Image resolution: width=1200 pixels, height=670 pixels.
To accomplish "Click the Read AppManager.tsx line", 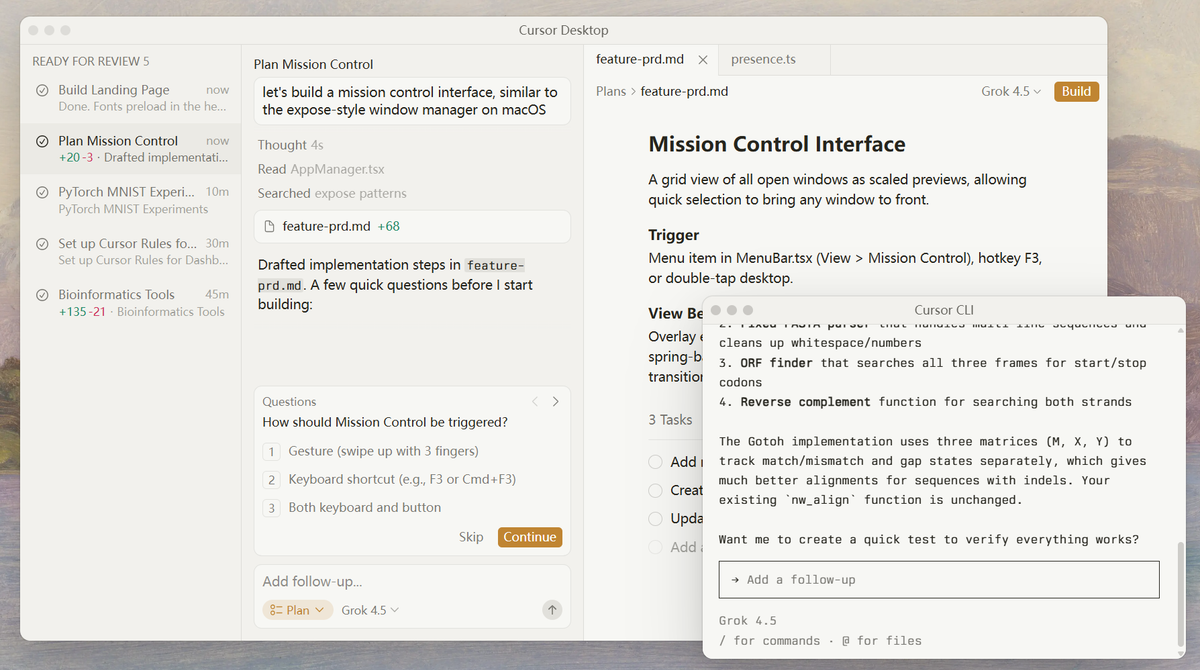I will click(321, 169).
